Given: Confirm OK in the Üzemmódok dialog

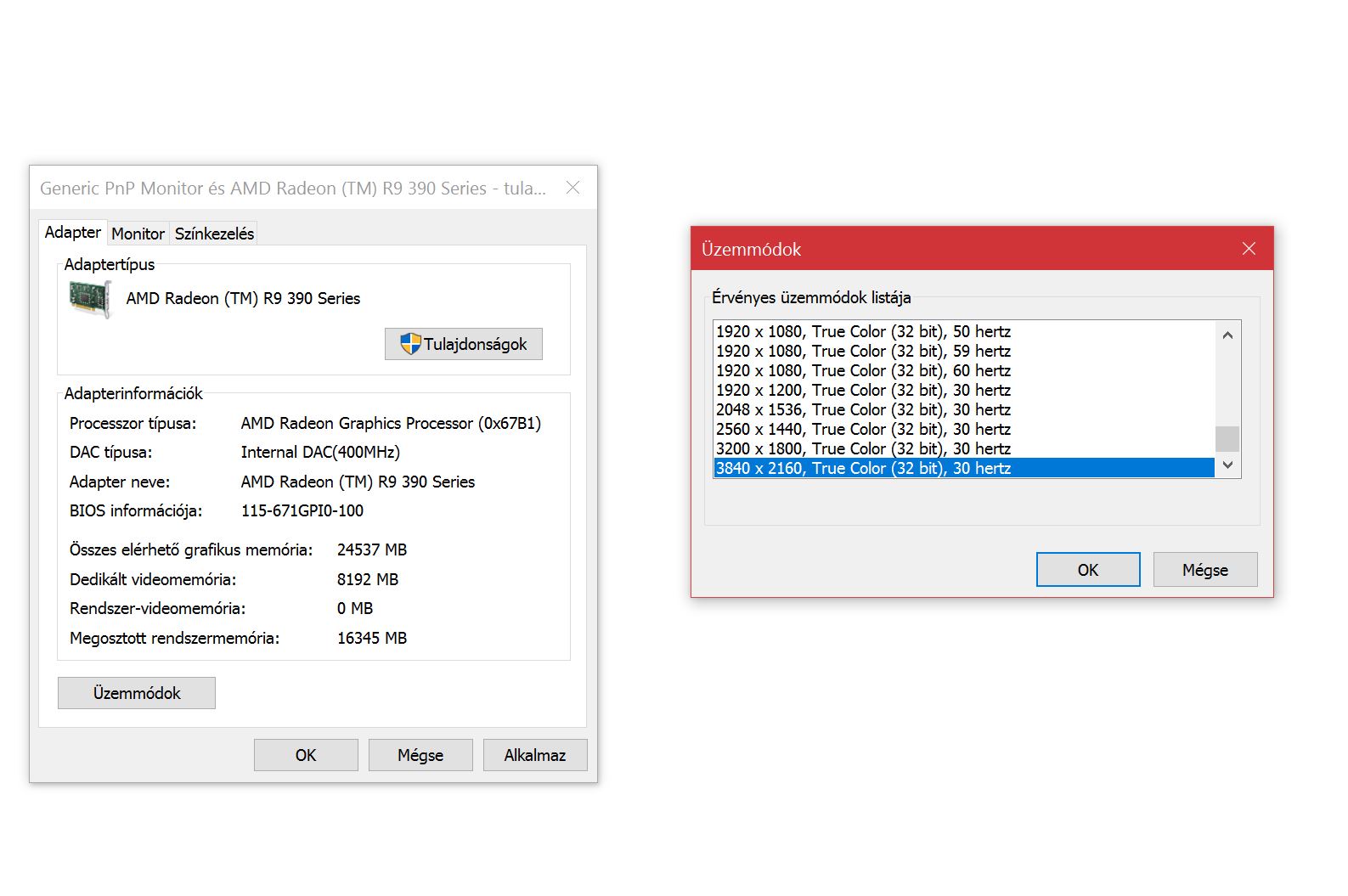Looking at the screenshot, I should pos(1088,570).
